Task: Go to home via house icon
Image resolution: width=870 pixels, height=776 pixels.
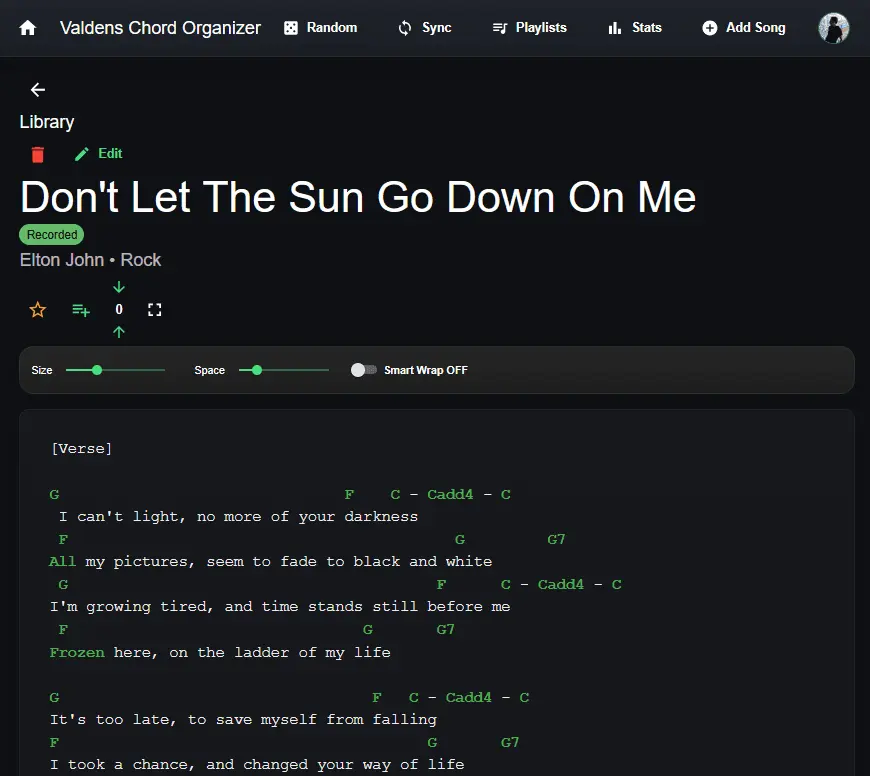Action: [x=27, y=28]
